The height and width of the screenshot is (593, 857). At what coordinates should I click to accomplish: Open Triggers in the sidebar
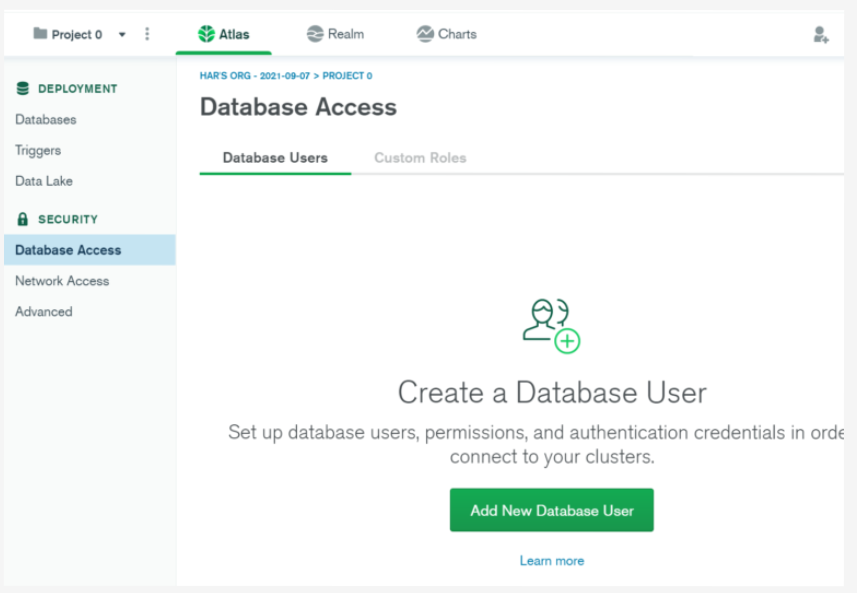point(38,150)
